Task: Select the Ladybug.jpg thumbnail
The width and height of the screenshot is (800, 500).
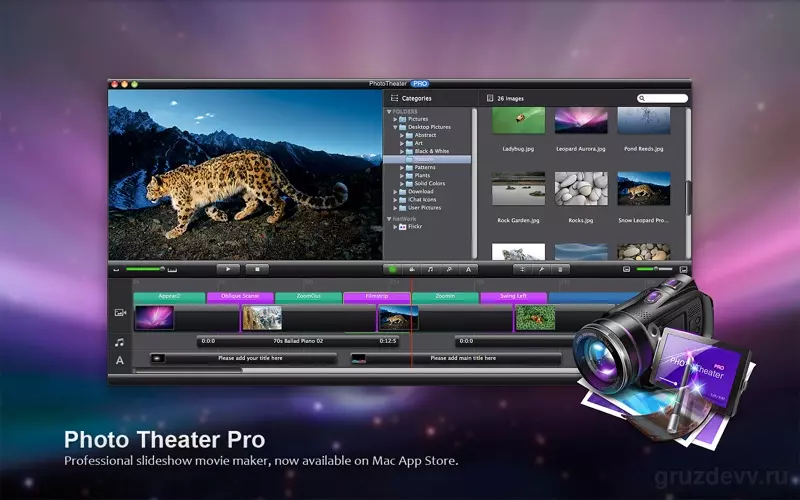Action: coord(518,120)
